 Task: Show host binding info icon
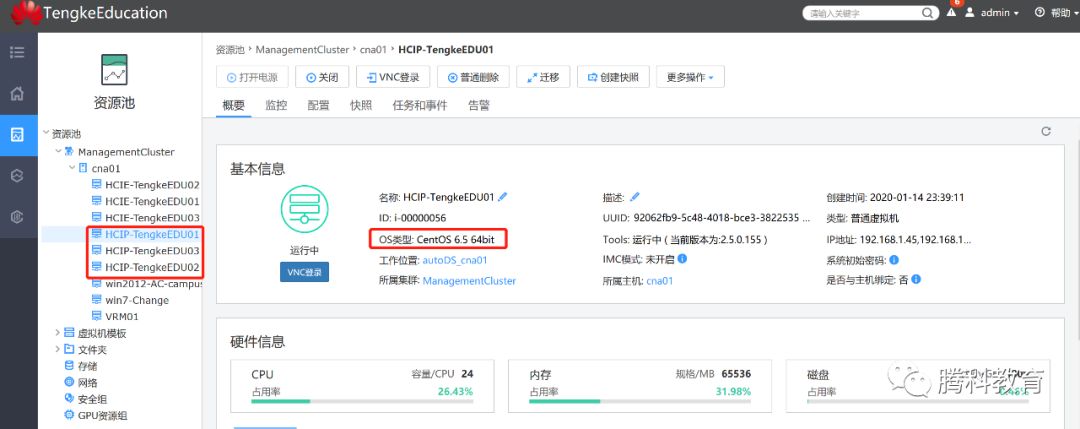click(x=916, y=280)
